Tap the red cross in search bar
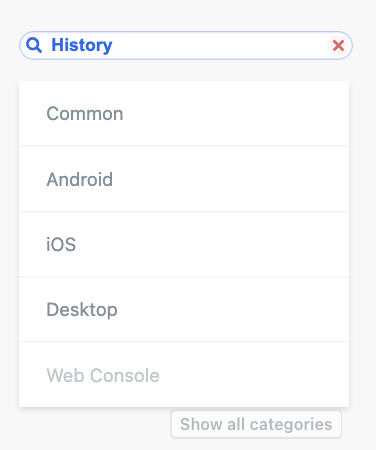The height and width of the screenshot is (450, 376). pyautogui.click(x=338, y=46)
